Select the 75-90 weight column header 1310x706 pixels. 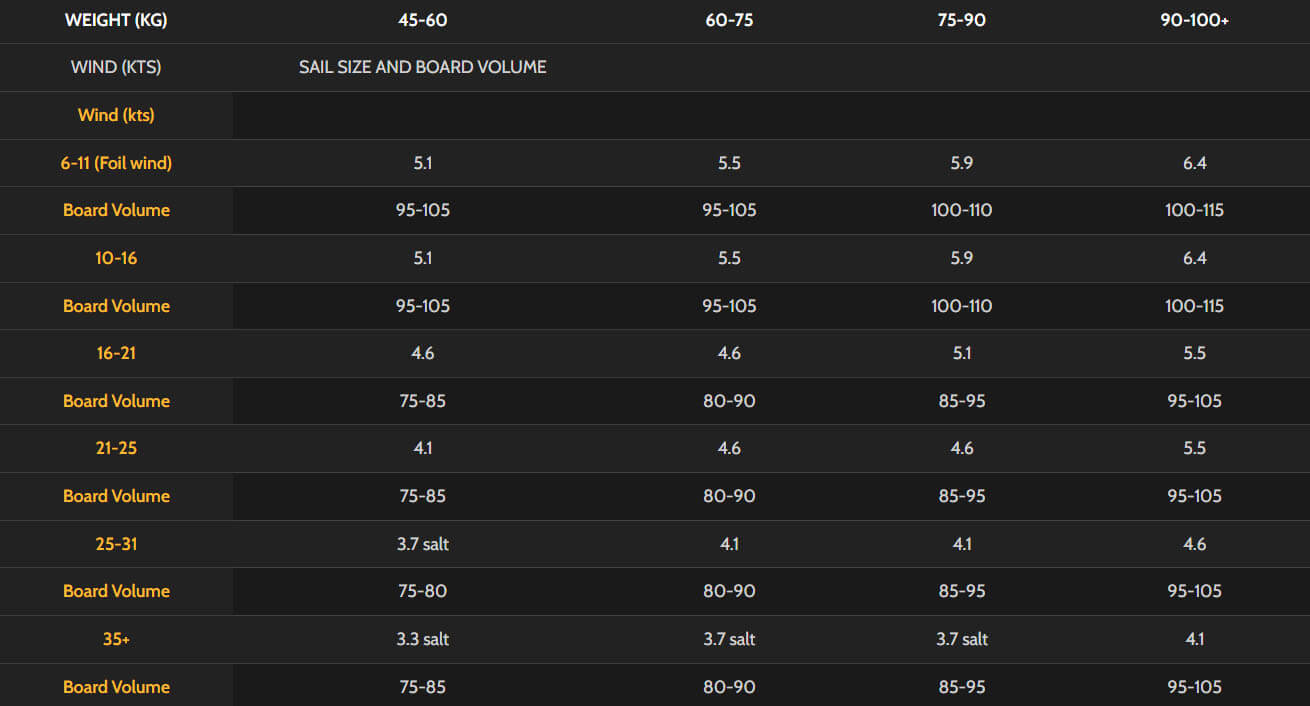961,20
